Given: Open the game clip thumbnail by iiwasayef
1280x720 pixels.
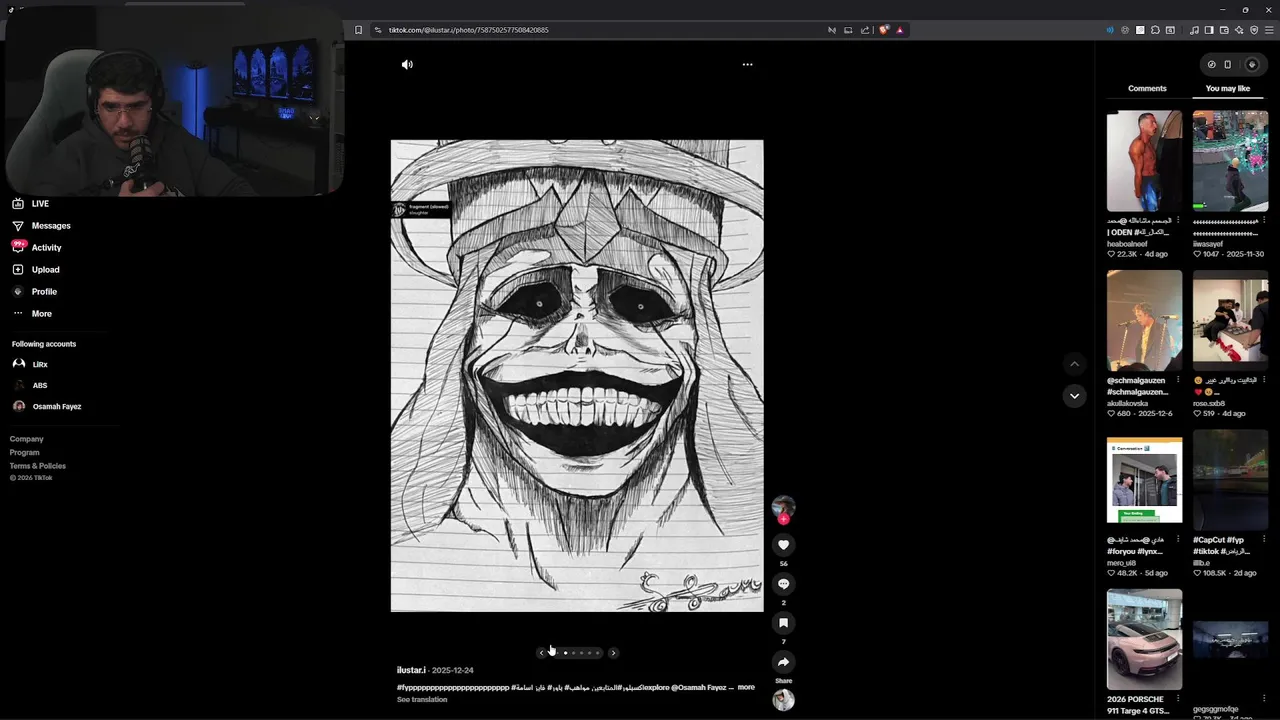Looking at the screenshot, I should click(1230, 161).
